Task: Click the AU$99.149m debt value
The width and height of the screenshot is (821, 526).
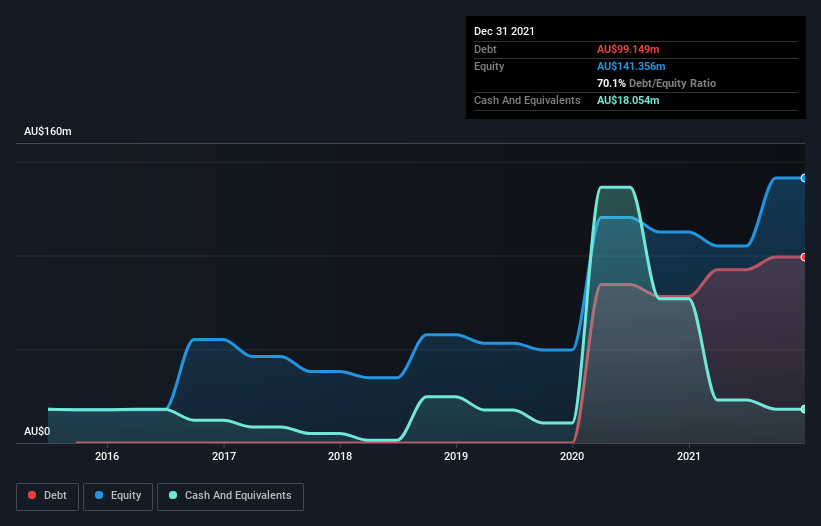Action: coord(628,49)
